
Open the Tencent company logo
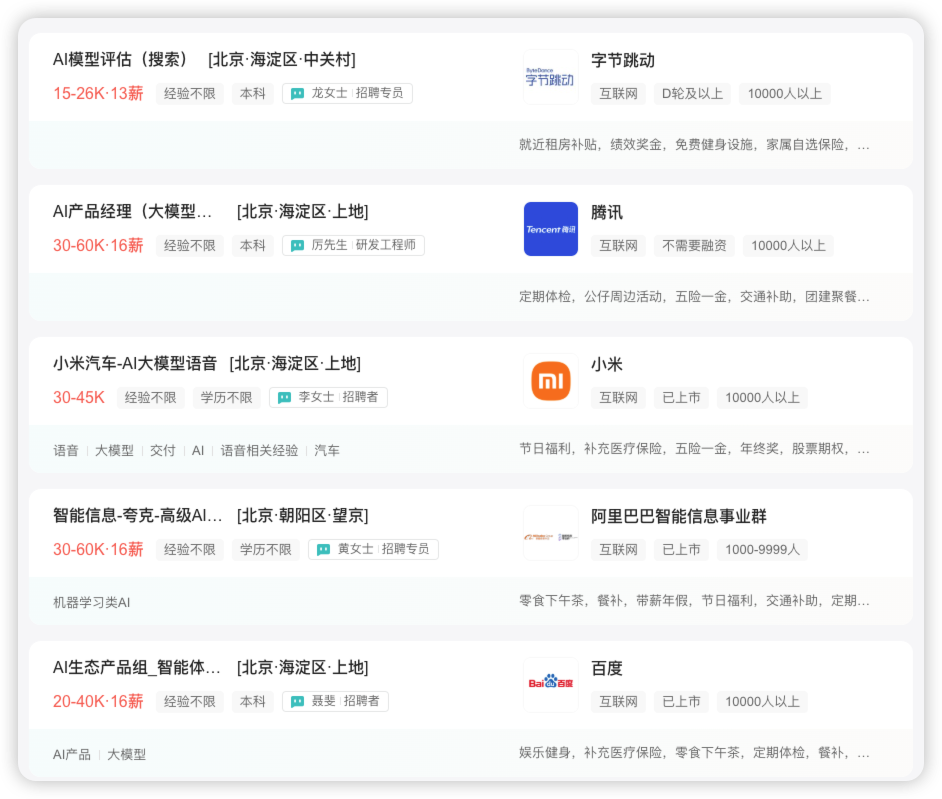tap(550, 229)
